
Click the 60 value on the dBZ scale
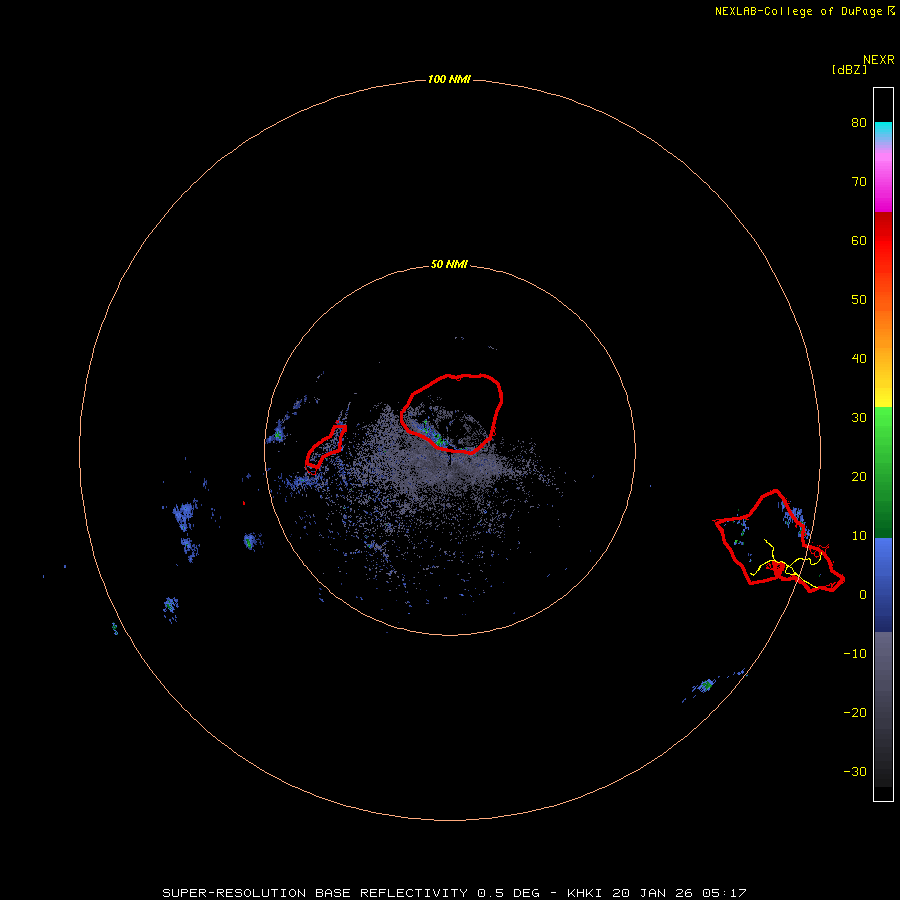tap(859, 240)
